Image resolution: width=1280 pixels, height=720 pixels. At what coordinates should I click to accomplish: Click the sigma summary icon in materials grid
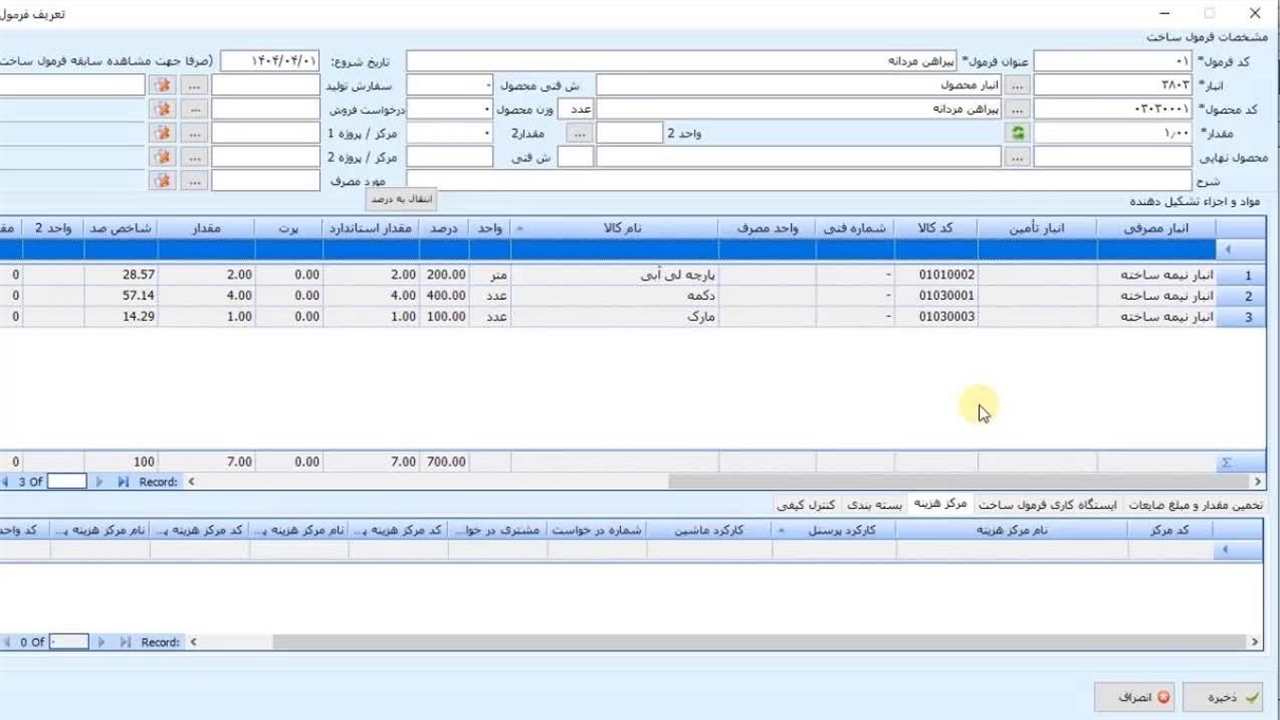[x=1226, y=463]
